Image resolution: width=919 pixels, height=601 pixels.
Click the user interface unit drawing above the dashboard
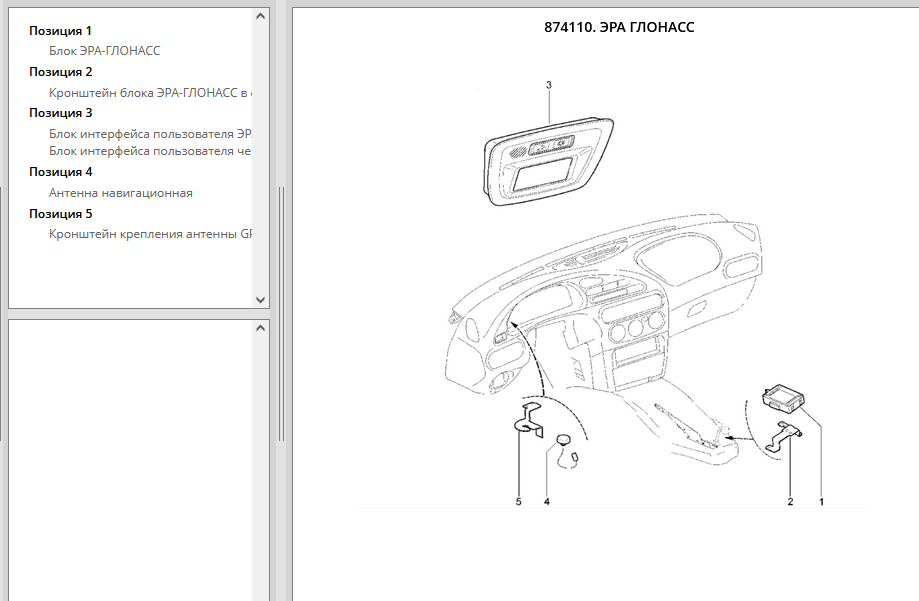[549, 162]
